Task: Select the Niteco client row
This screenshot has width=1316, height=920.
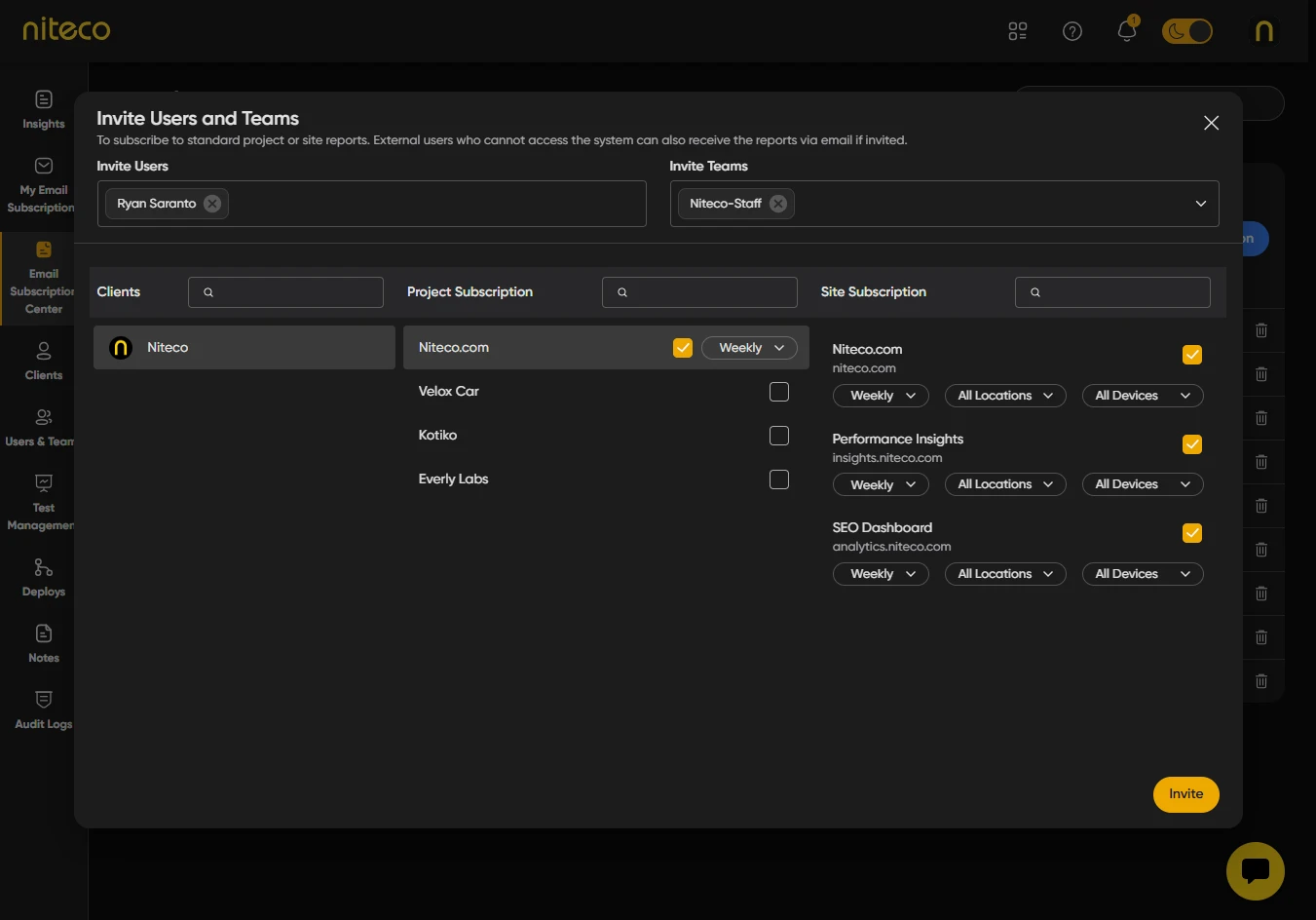Action: click(244, 348)
